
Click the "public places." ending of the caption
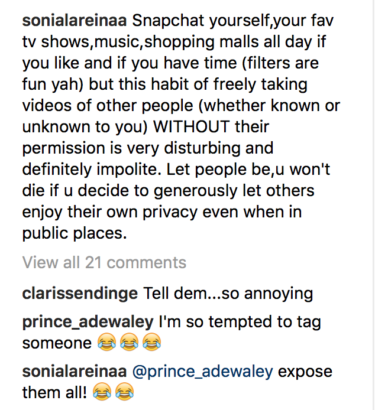pos(75,234)
